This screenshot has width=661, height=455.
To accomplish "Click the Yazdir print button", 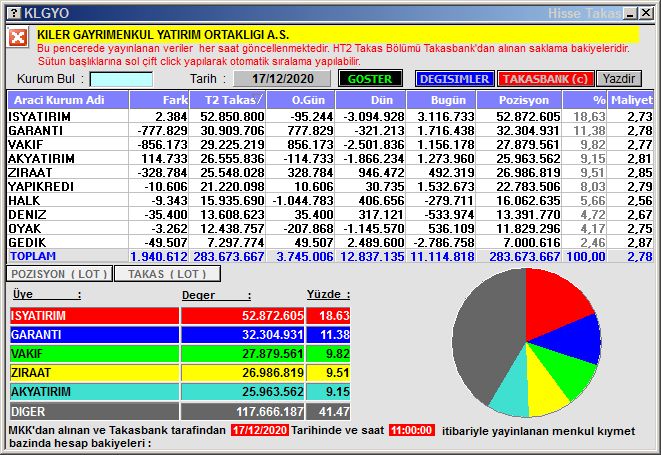I will [x=619, y=79].
